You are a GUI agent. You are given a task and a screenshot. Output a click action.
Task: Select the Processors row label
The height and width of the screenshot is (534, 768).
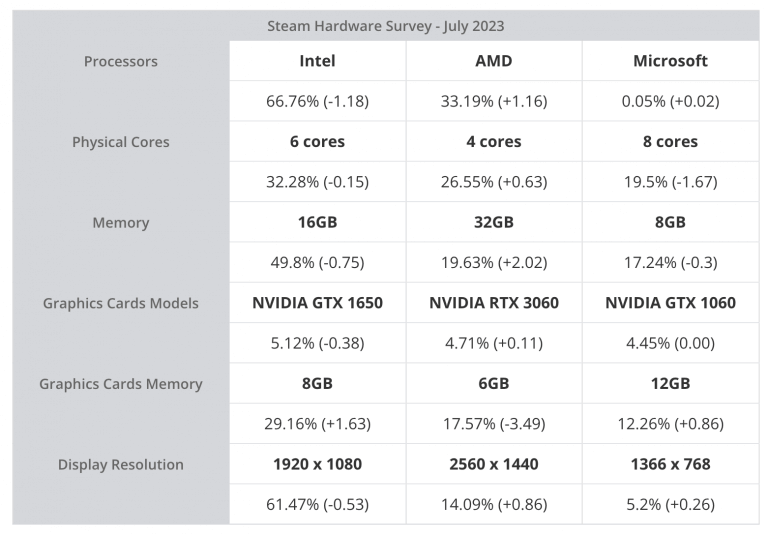121,61
